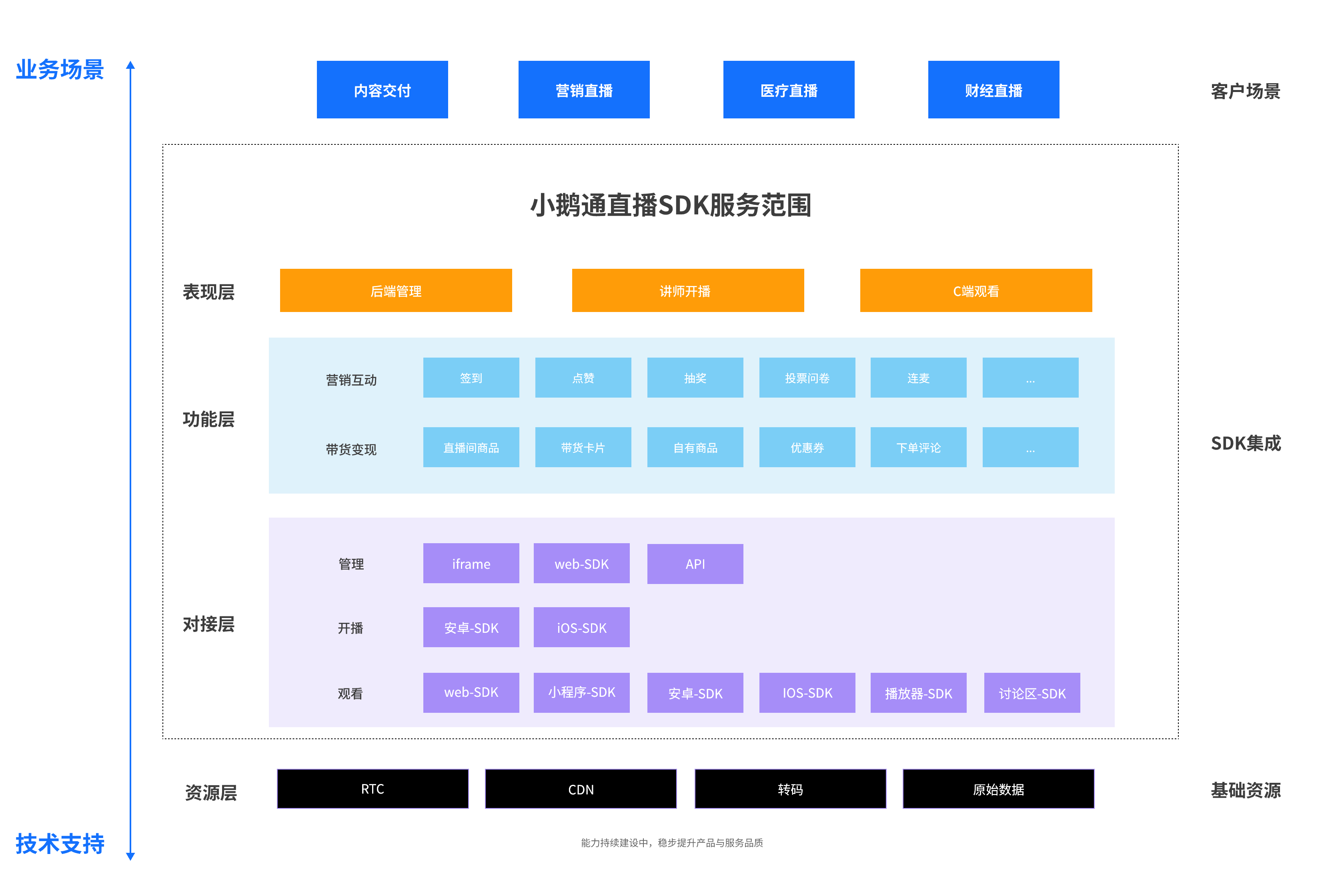Click the 医疗直播 blue box
The width and height of the screenshot is (1326, 896).
tap(788, 90)
